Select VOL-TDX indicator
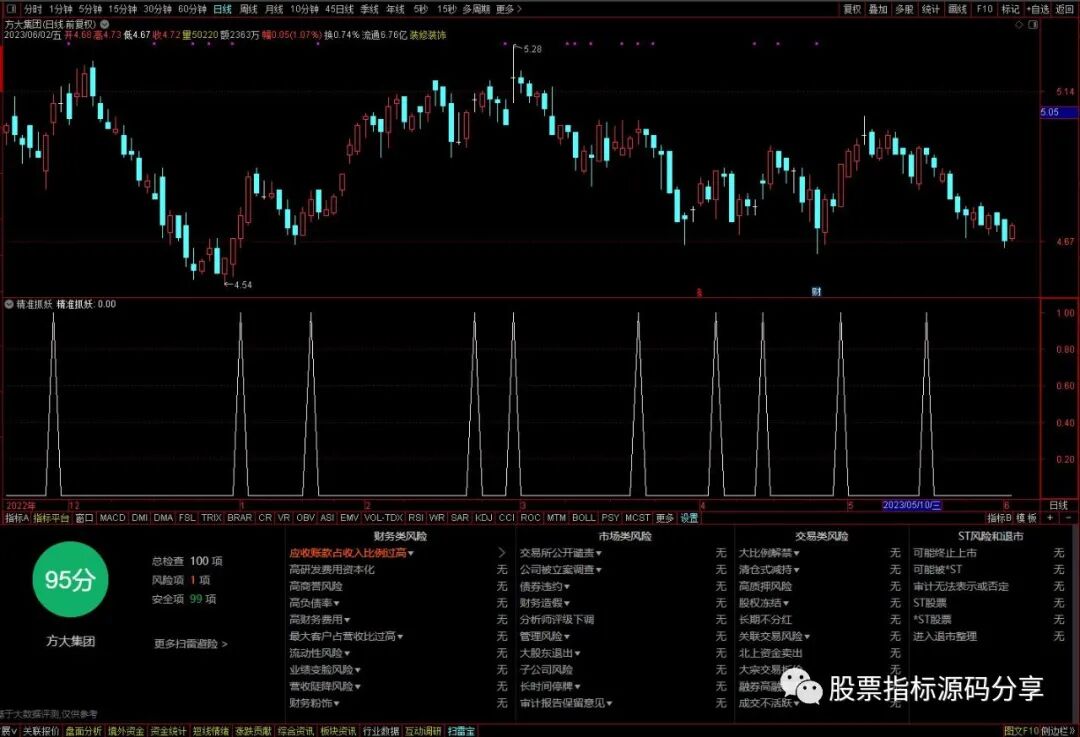 (x=383, y=517)
